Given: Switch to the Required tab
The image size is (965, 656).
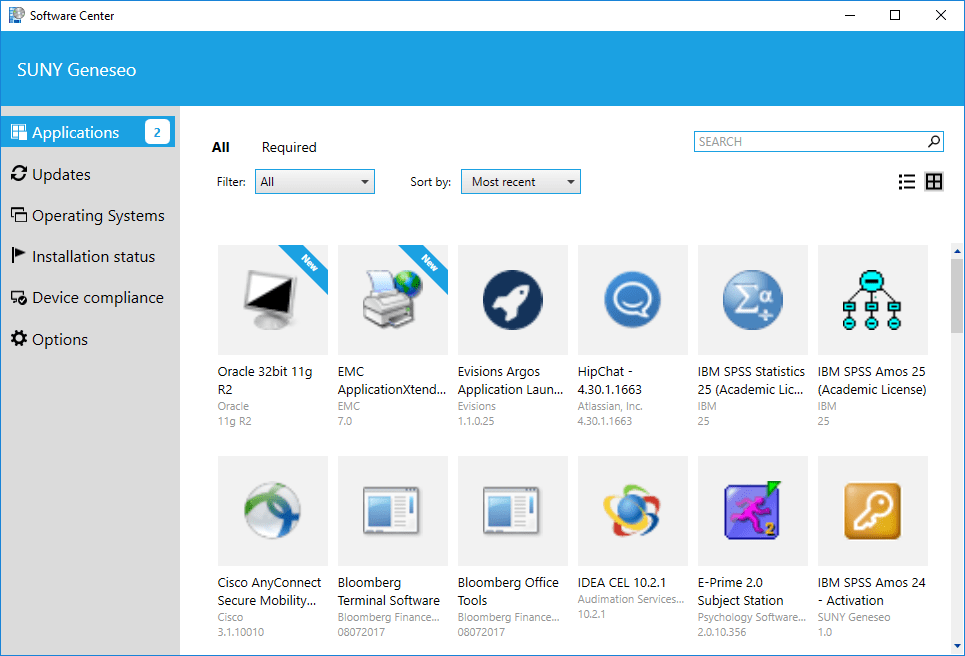Looking at the screenshot, I should coord(289,147).
